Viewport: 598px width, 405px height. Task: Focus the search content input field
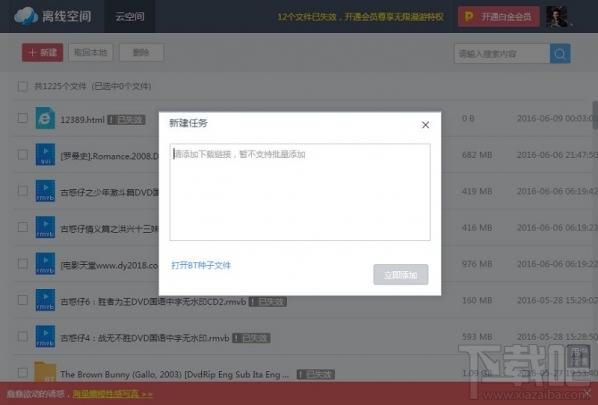click(x=502, y=54)
